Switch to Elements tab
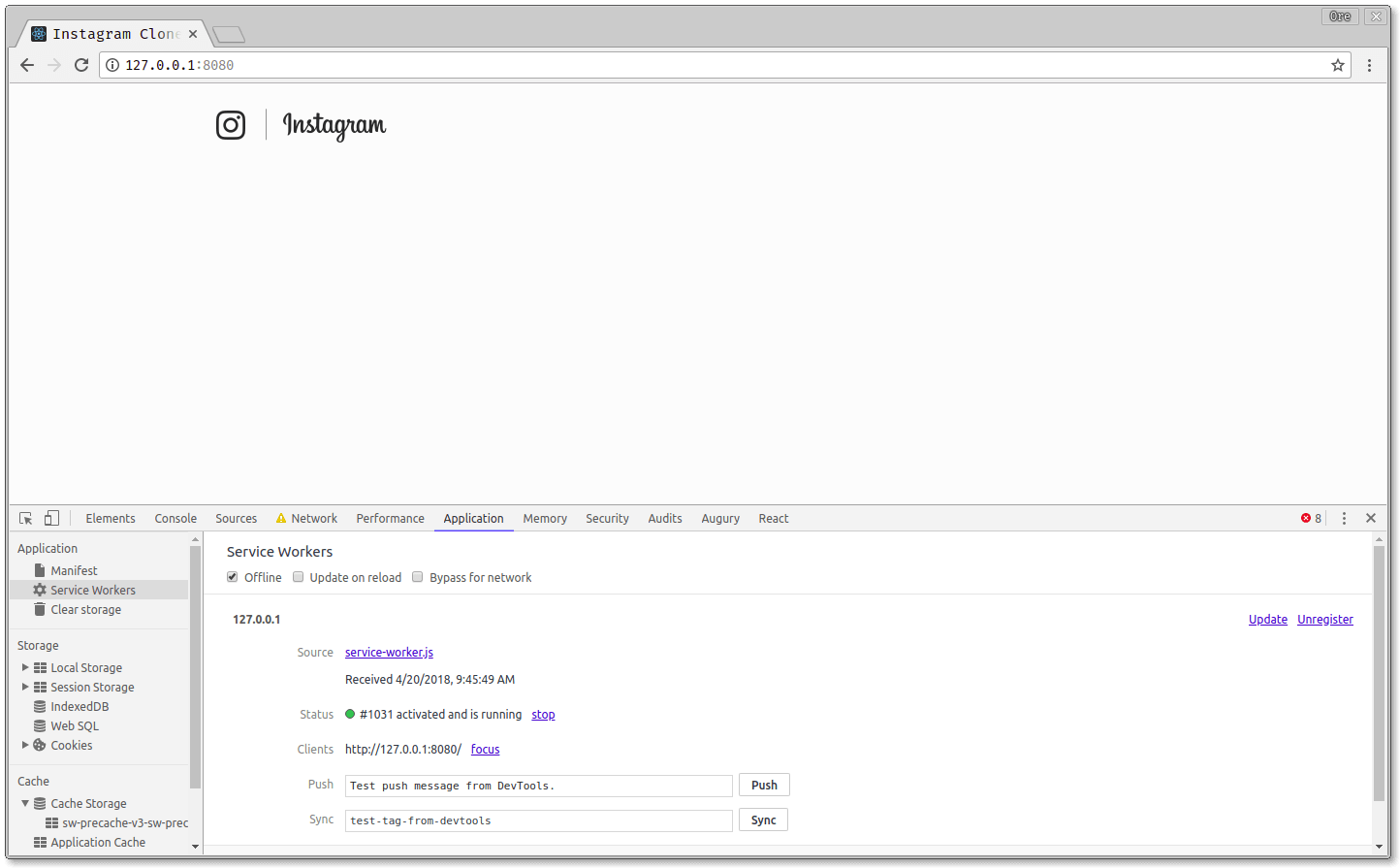1400x868 pixels. (111, 519)
